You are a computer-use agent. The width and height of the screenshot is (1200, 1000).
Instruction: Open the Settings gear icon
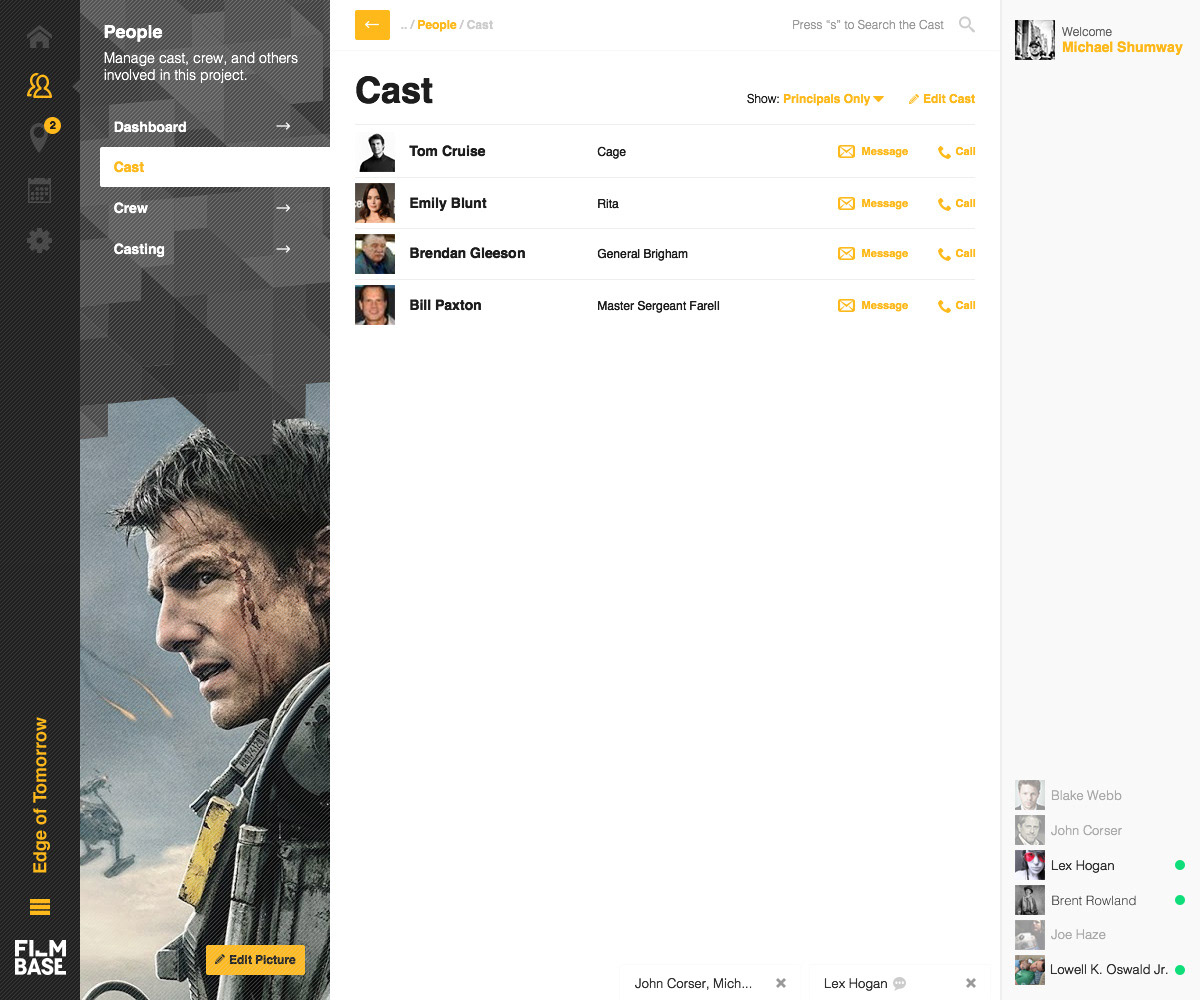tap(39, 240)
